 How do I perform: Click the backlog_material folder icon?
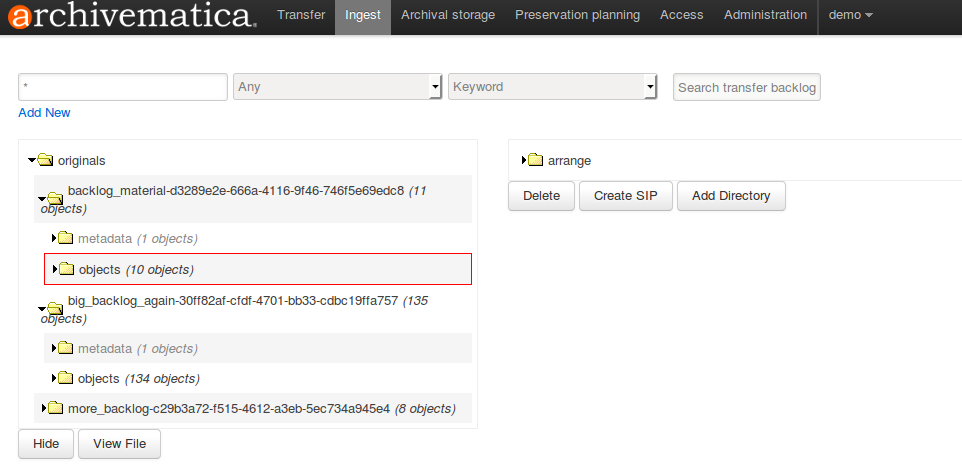pos(55,198)
